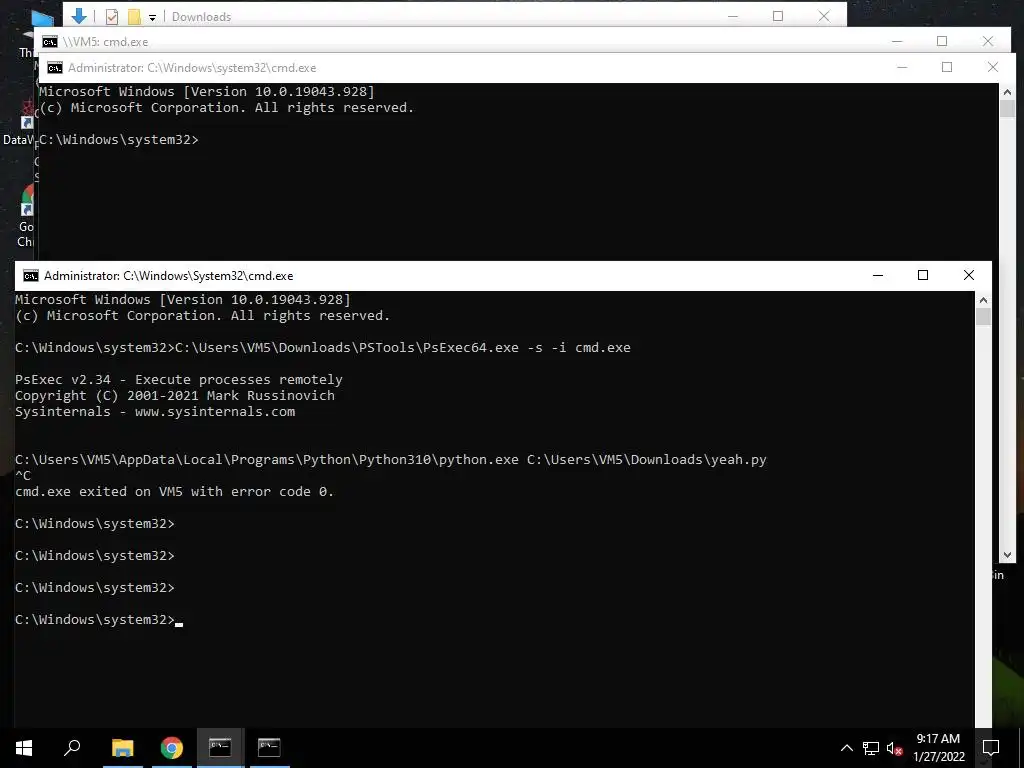This screenshot has height=768, width=1024.
Task: Minimize the Downloads explorer window
Action: (x=733, y=16)
